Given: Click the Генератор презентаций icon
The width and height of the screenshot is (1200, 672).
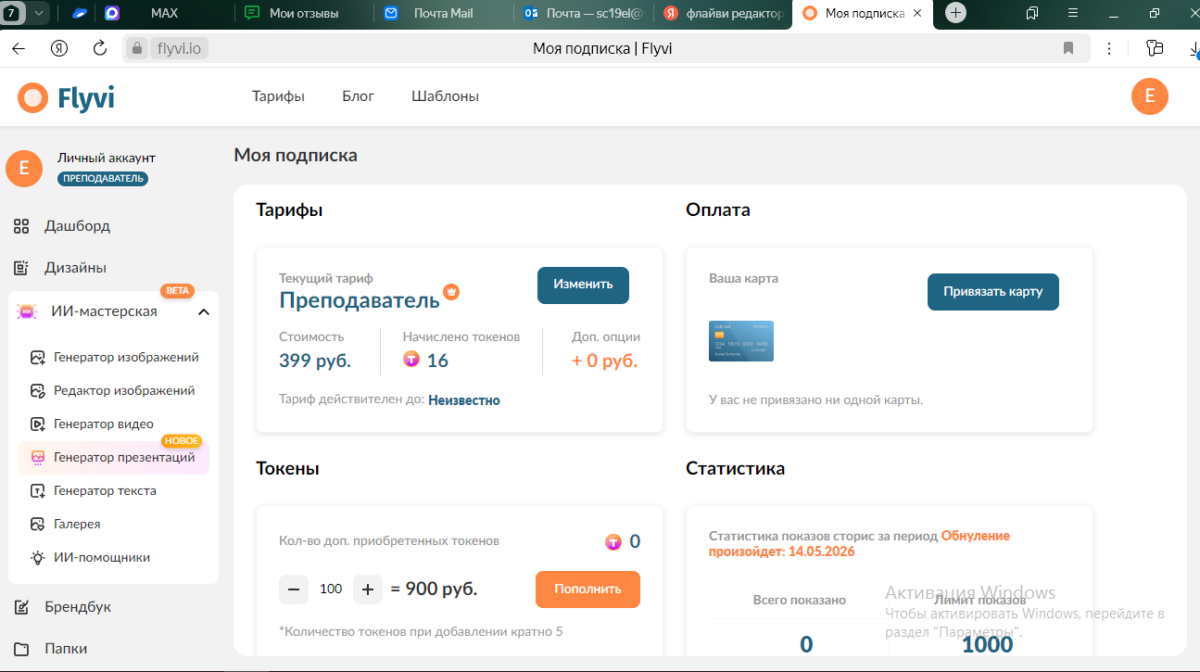Looking at the screenshot, I should pos(38,457).
